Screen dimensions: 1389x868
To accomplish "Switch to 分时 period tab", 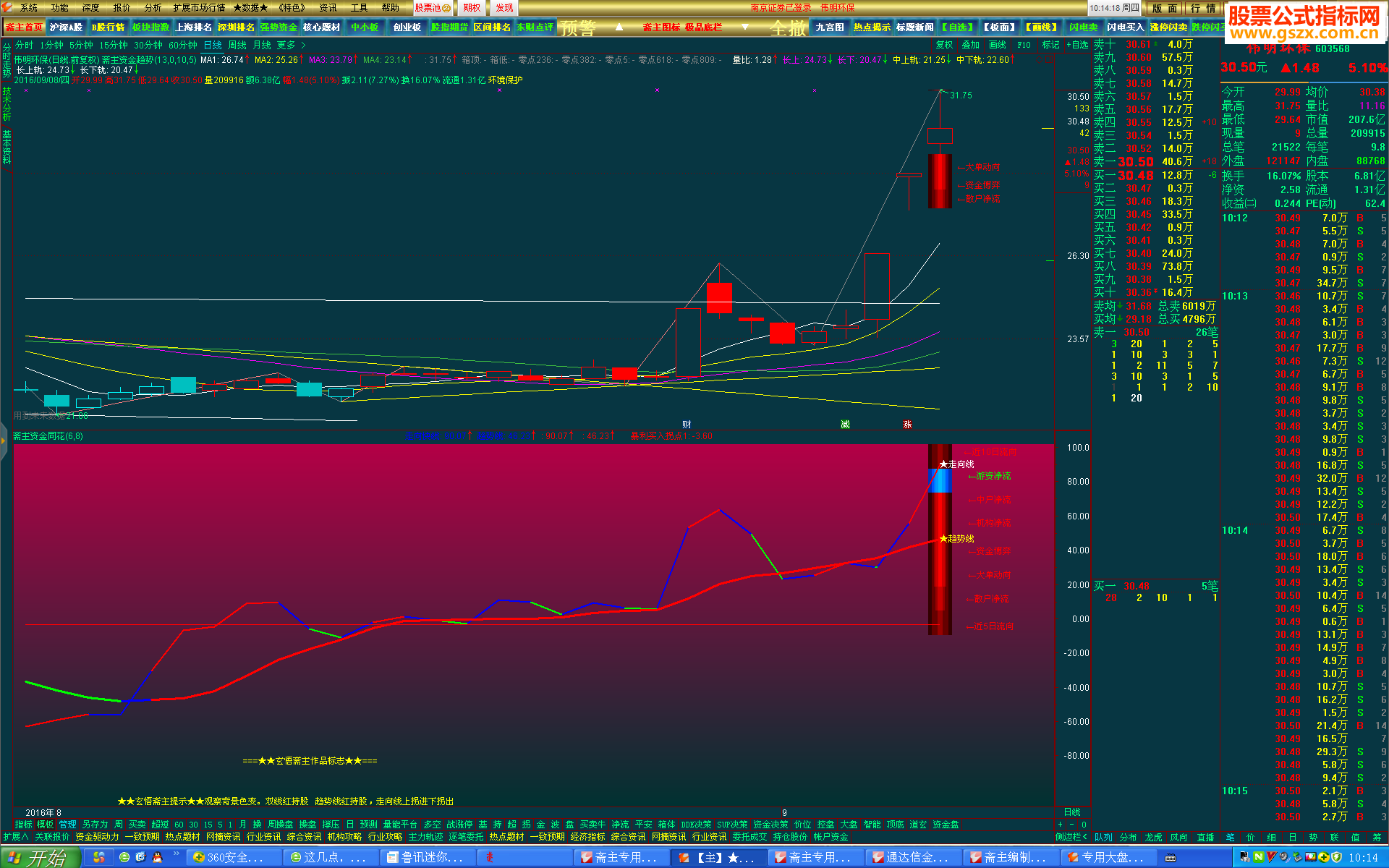I will coord(24,45).
